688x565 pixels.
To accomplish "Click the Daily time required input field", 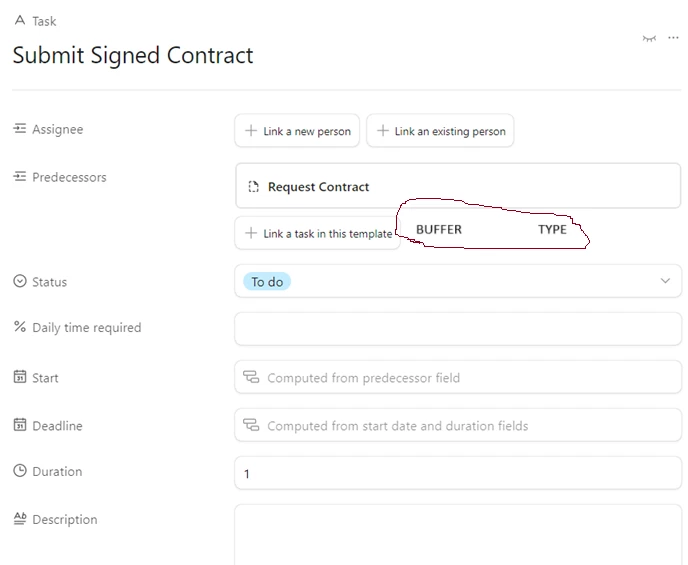I will pyautogui.click(x=458, y=329).
